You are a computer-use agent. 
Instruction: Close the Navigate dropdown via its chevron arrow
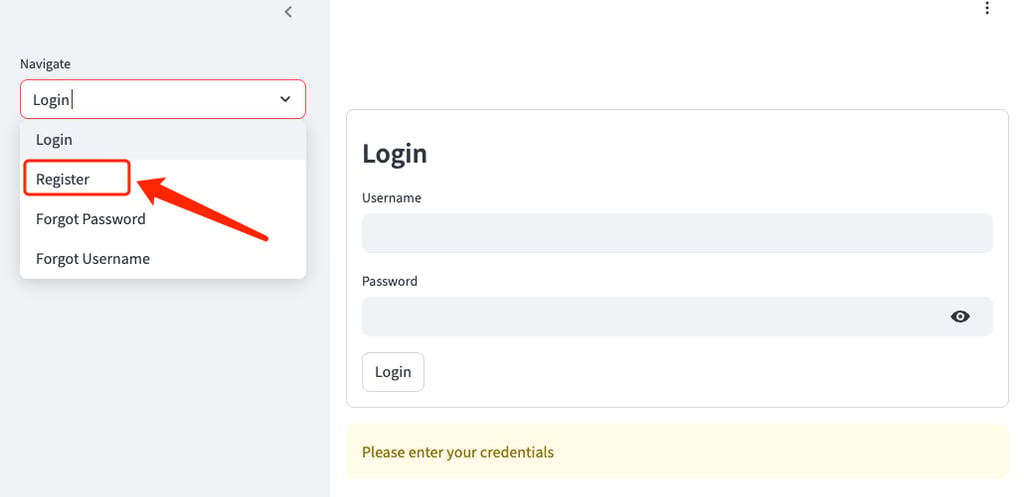click(285, 99)
